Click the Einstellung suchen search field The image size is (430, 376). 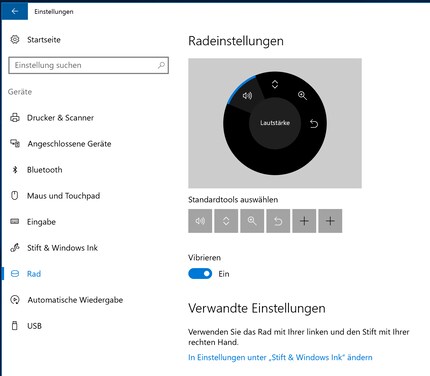[88, 65]
